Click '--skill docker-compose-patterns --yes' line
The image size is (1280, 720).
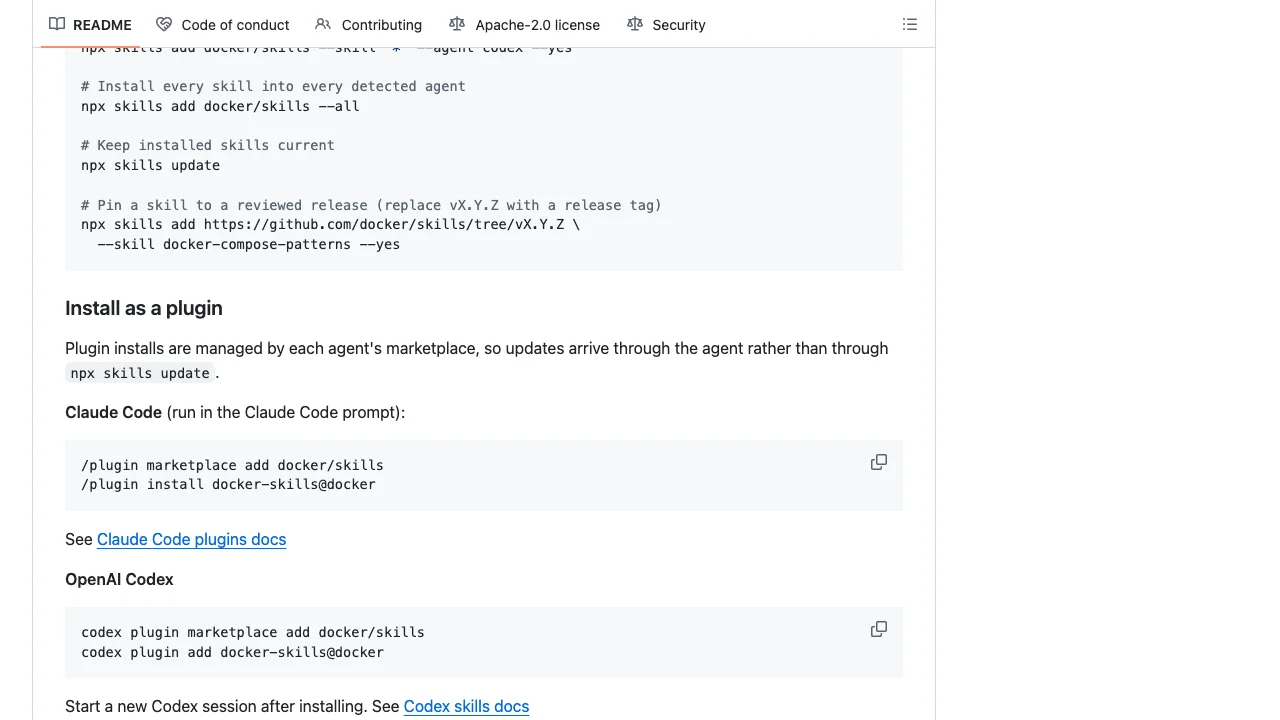click(x=249, y=244)
